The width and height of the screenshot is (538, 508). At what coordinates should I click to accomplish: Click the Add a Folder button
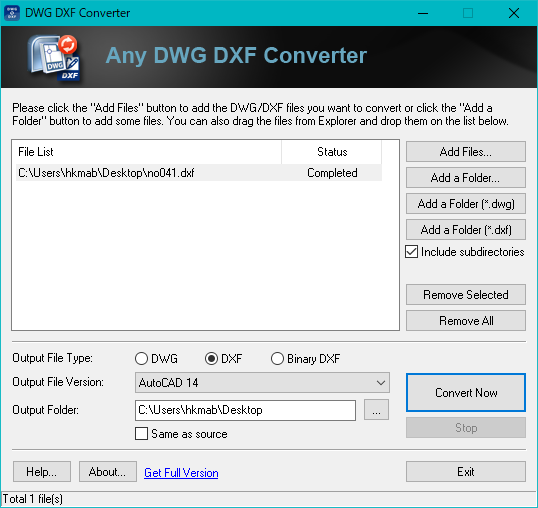click(466, 178)
